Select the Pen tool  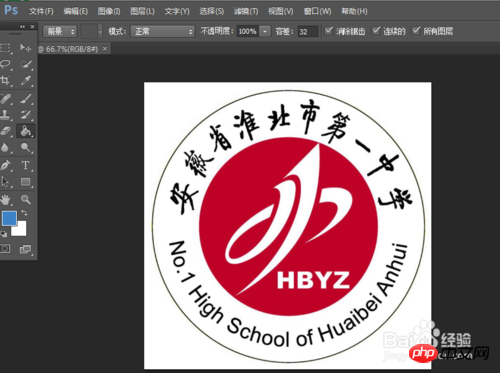tap(5, 165)
